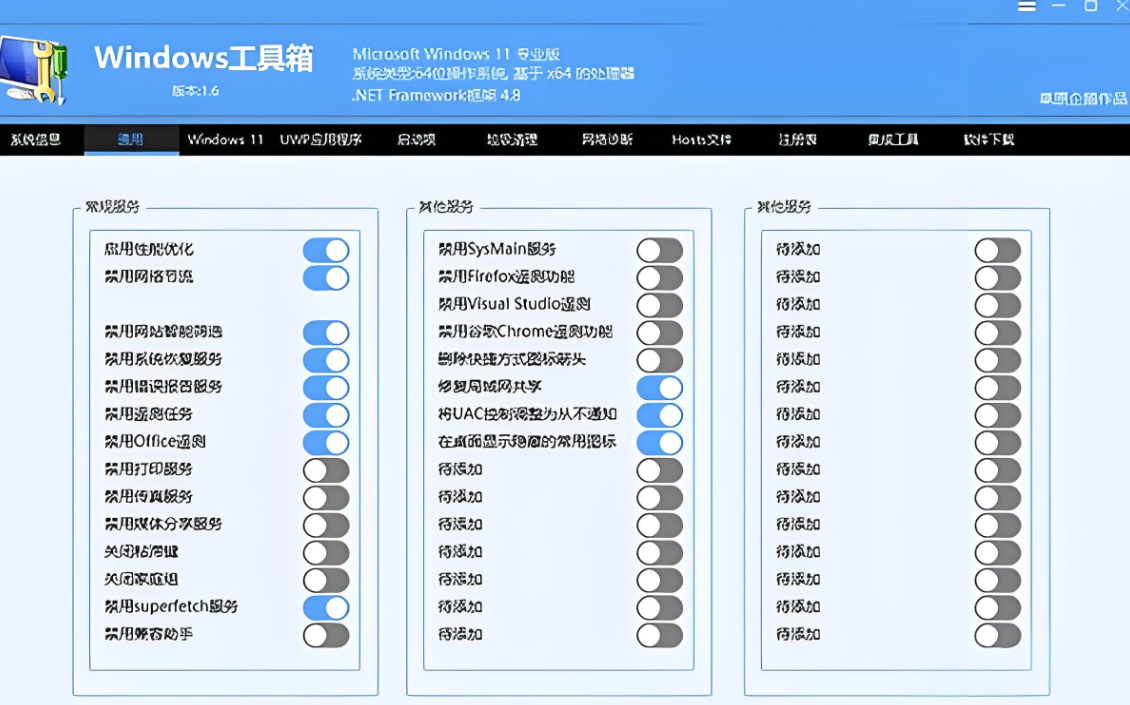Turn off the 禁用superfetch服务 switch
1130x705 pixels.
pos(325,606)
